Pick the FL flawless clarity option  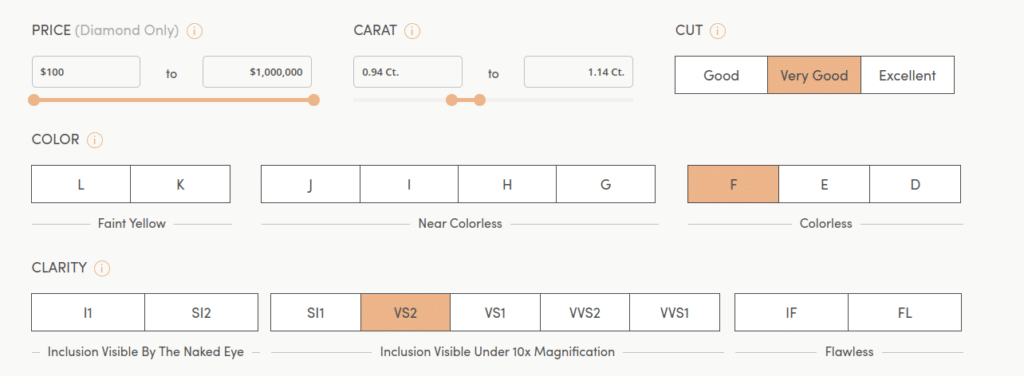tap(904, 313)
